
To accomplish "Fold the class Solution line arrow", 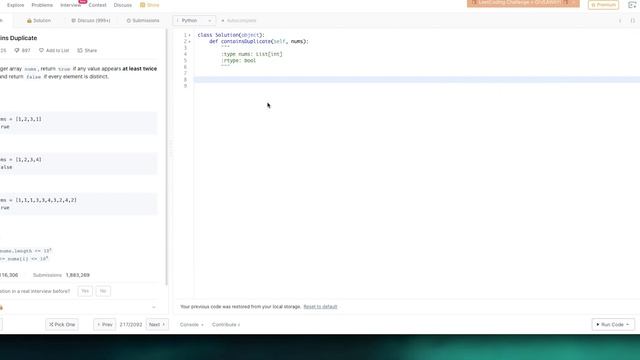I will 189,35.
